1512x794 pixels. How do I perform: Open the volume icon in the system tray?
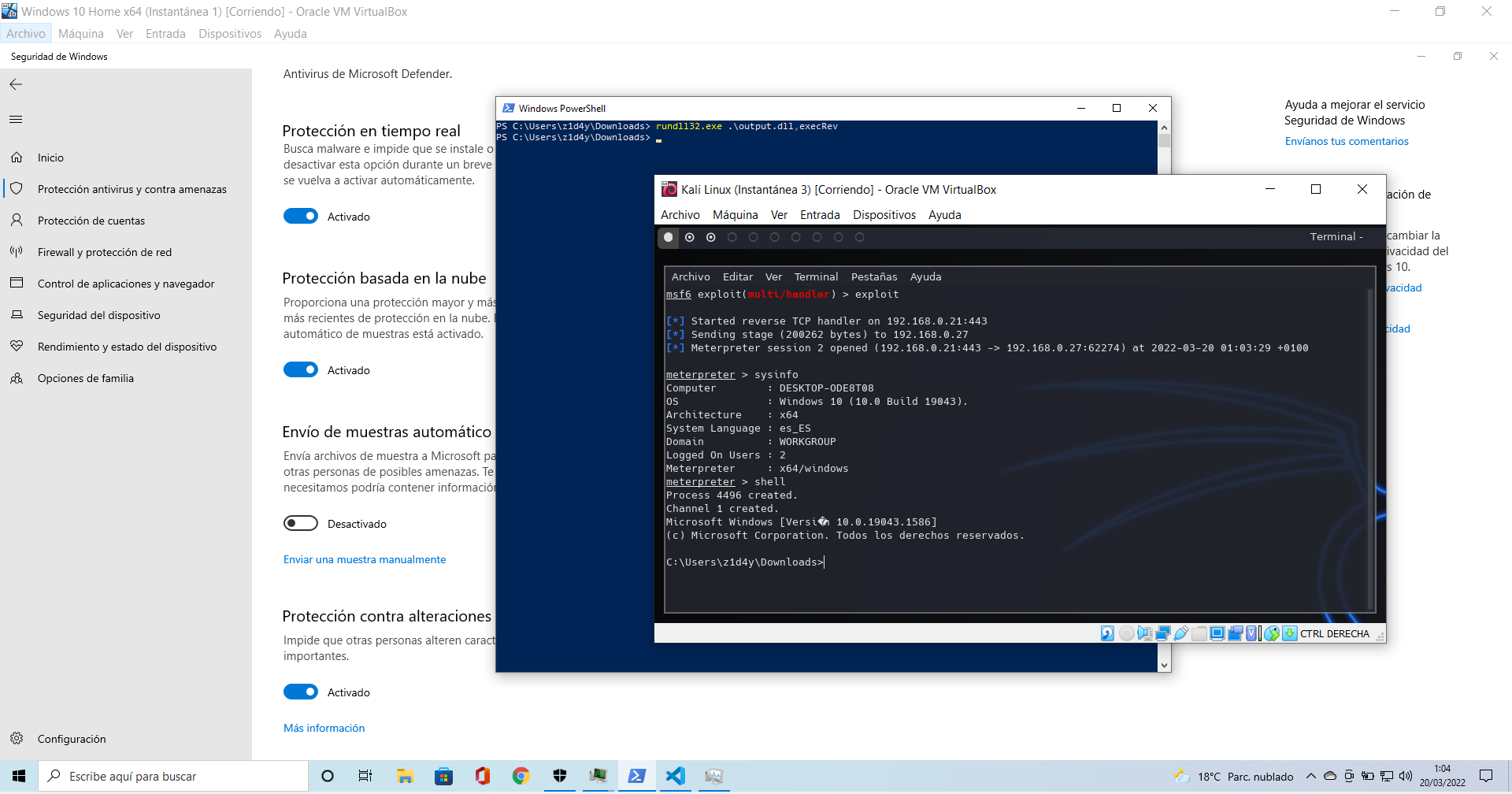coord(1406,776)
